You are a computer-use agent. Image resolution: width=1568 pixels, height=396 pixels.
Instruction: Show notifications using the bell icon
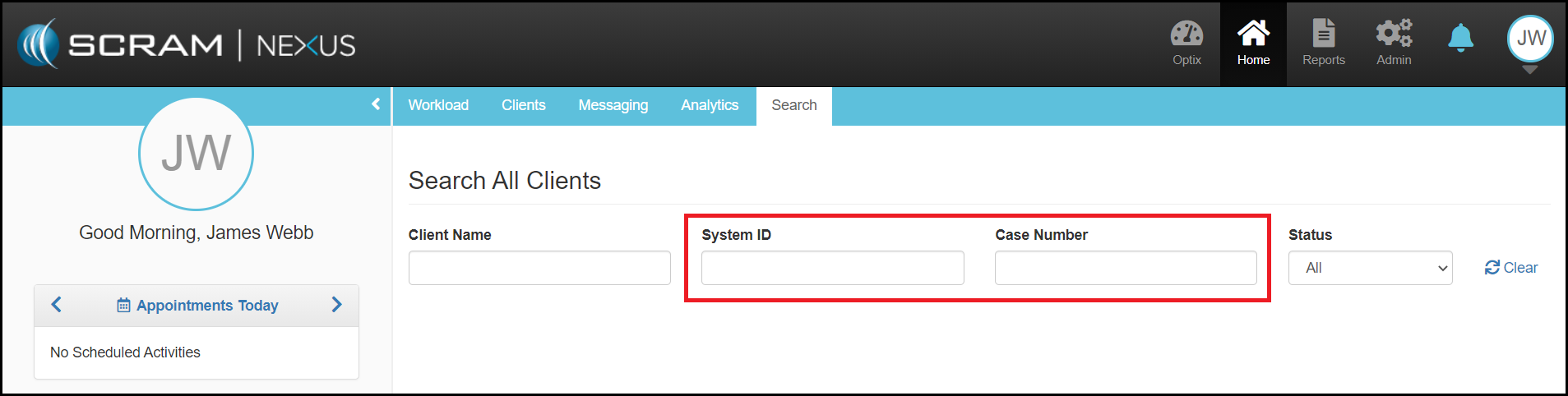click(x=1460, y=38)
